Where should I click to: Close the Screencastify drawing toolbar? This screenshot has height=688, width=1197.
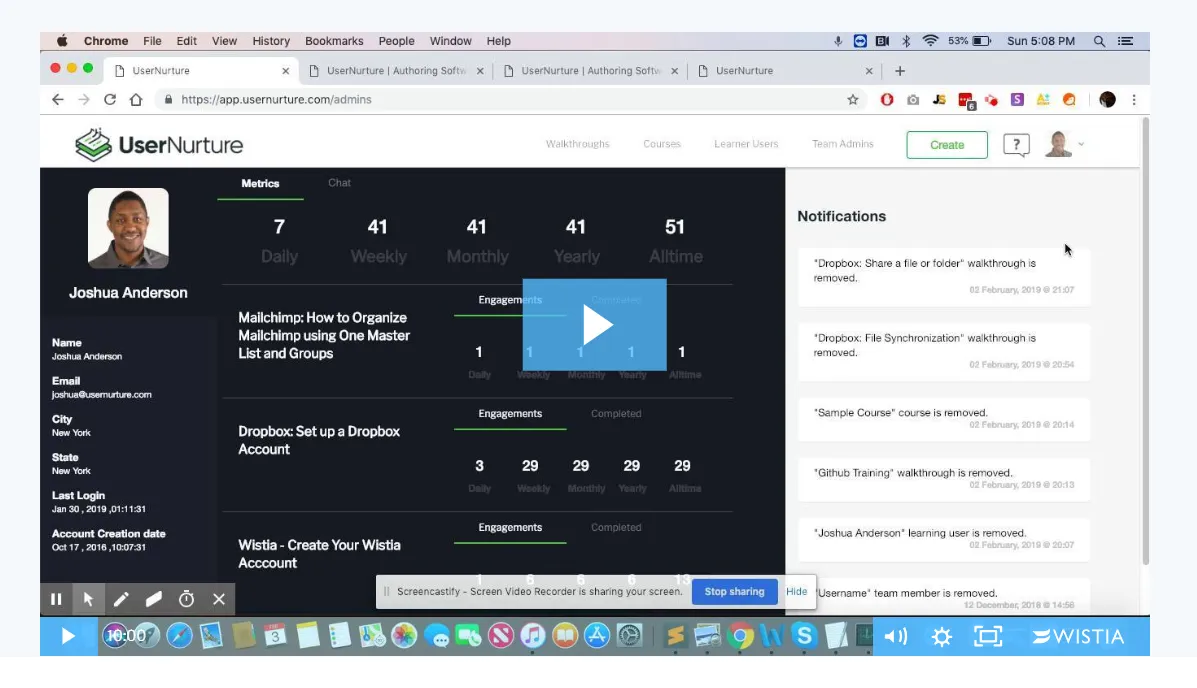tap(219, 599)
